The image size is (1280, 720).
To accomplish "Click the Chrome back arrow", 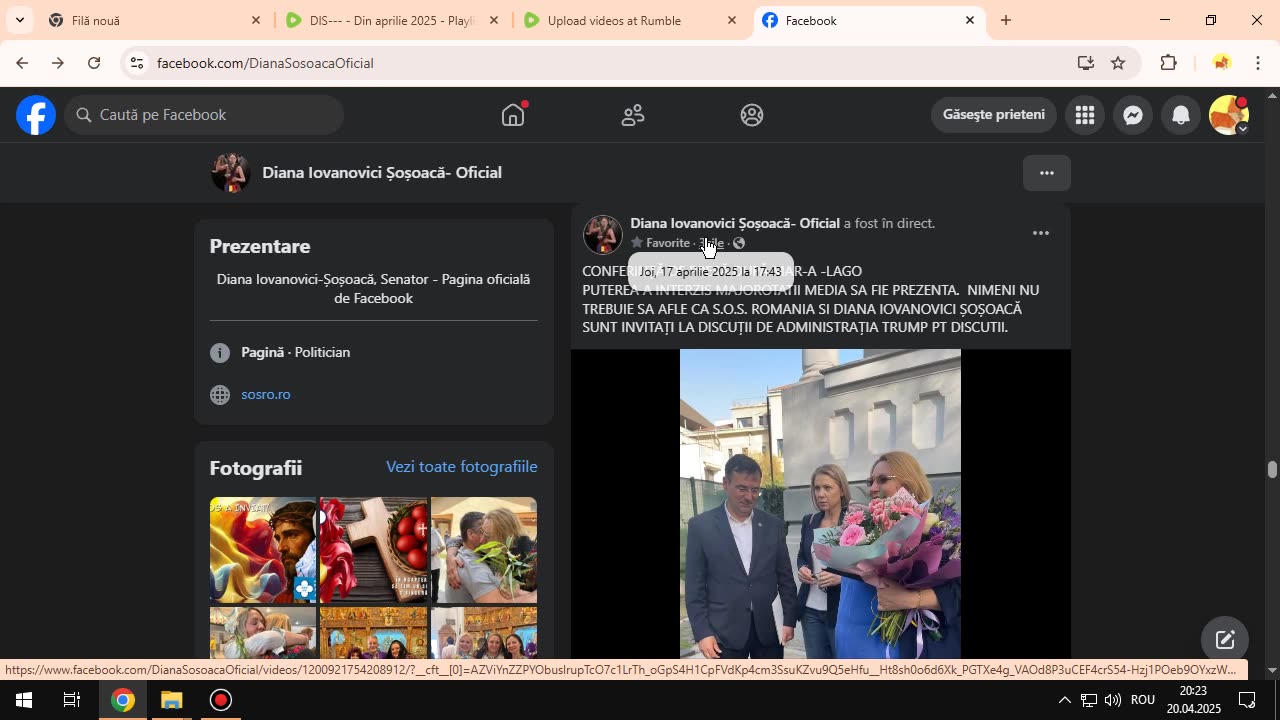I will 21,63.
